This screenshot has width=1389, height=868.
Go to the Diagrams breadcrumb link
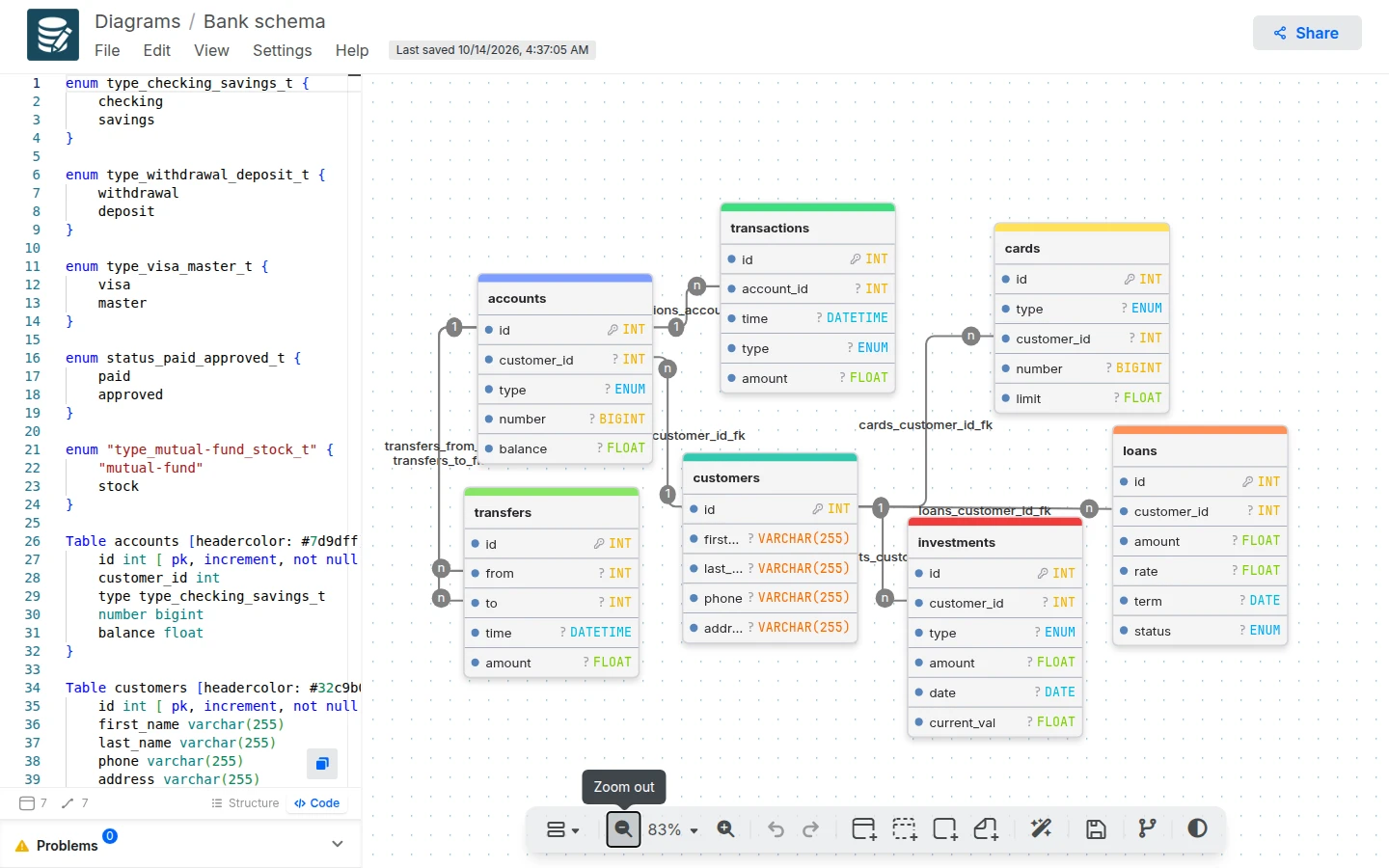tap(137, 21)
